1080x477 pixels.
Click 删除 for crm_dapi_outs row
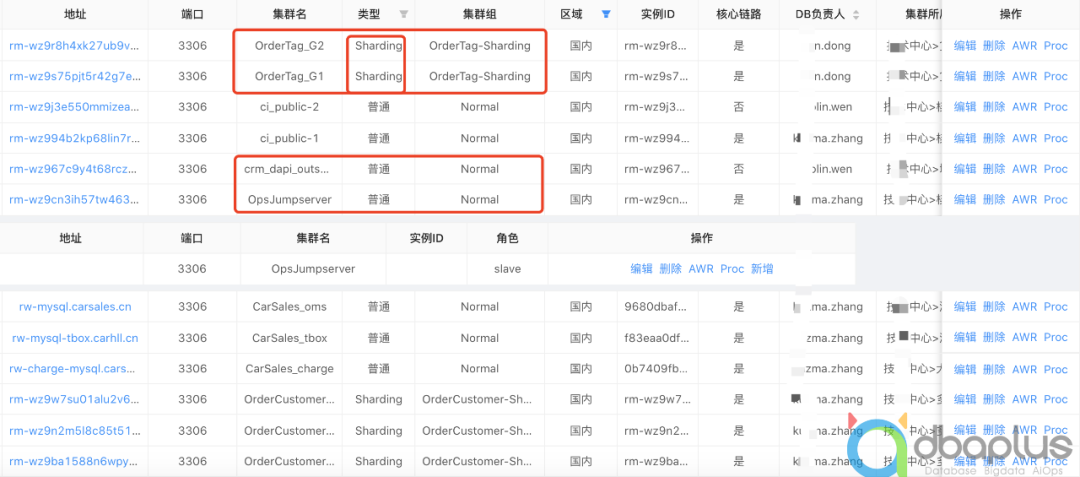pyautogui.click(x=994, y=169)
